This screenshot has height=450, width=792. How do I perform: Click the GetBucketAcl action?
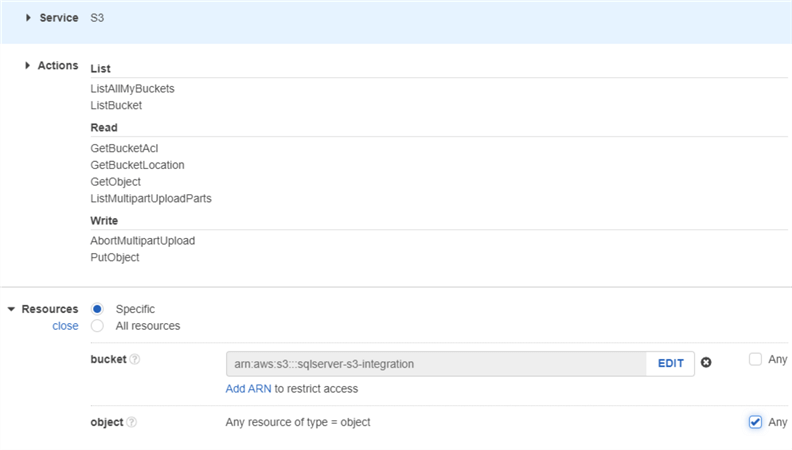point(124,148)
